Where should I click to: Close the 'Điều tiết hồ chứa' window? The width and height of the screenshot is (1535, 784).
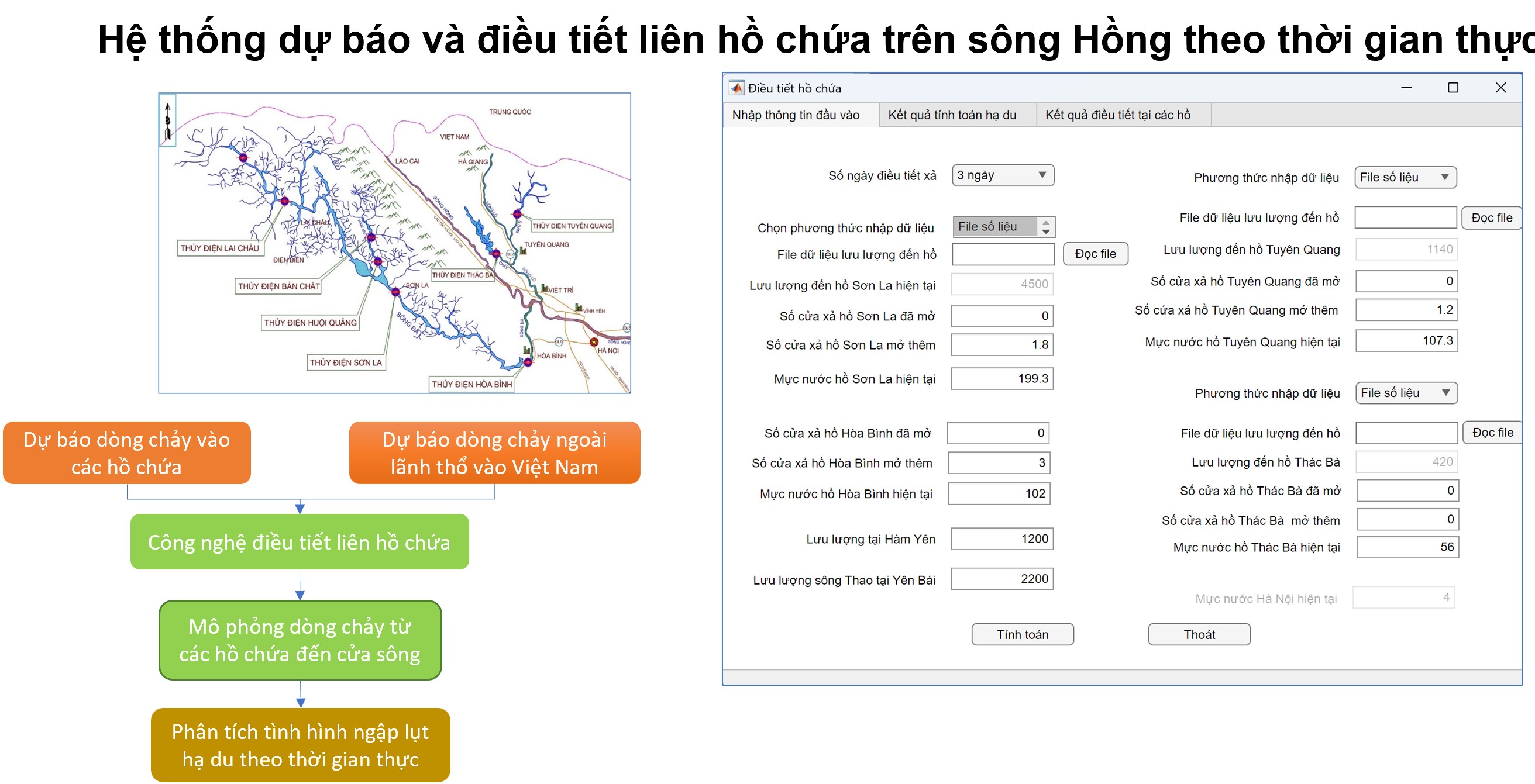pos(1501,88)
